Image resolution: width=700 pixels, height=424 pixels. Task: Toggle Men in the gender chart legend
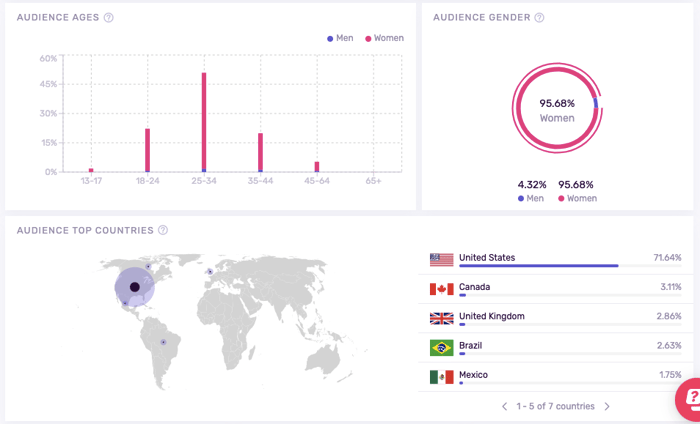pos(531,198)
